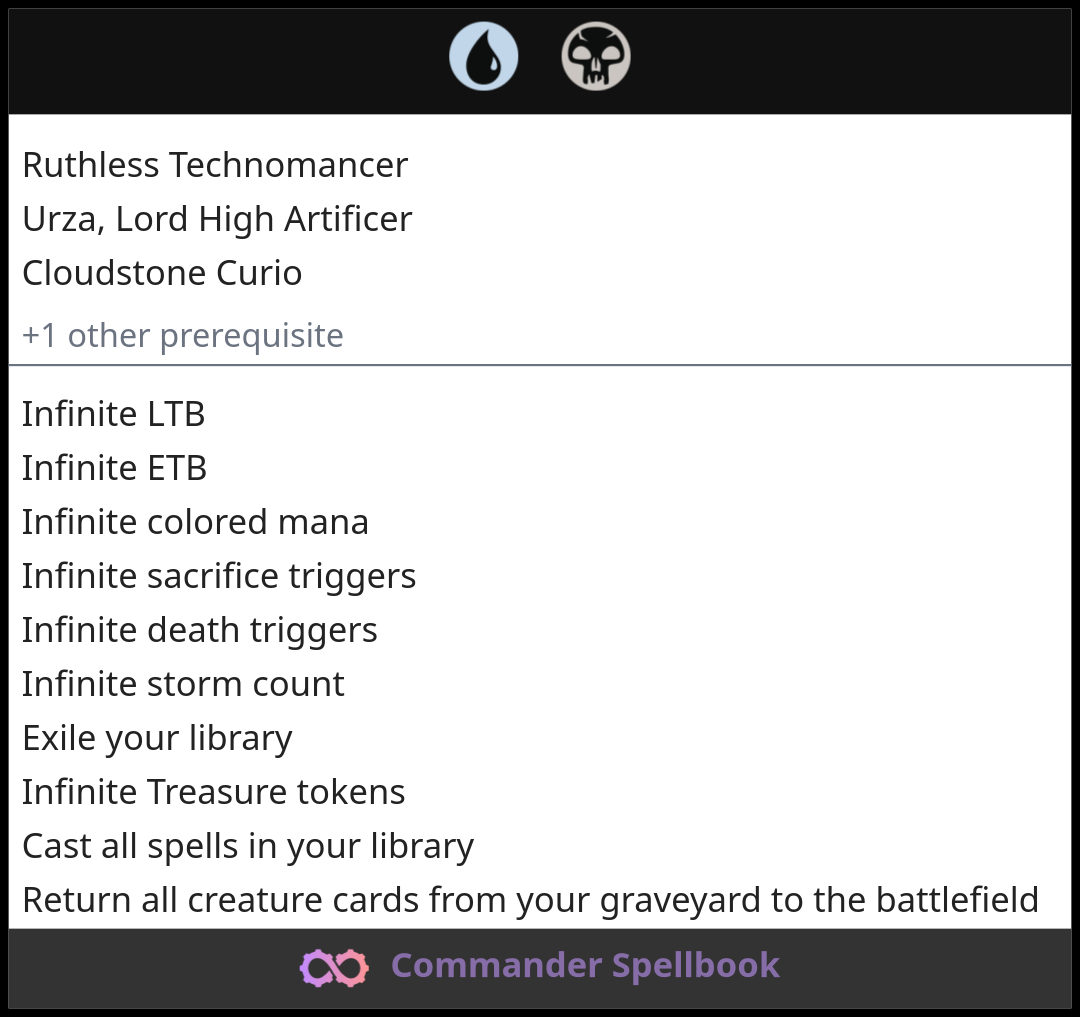
Task: Select the dark footer bar menu
Action: 540,966
